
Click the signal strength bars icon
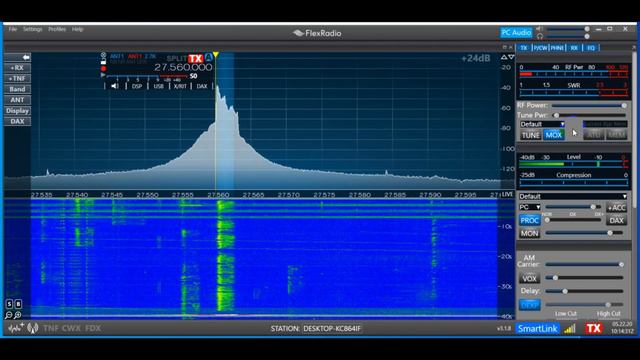tap(570, 329)
